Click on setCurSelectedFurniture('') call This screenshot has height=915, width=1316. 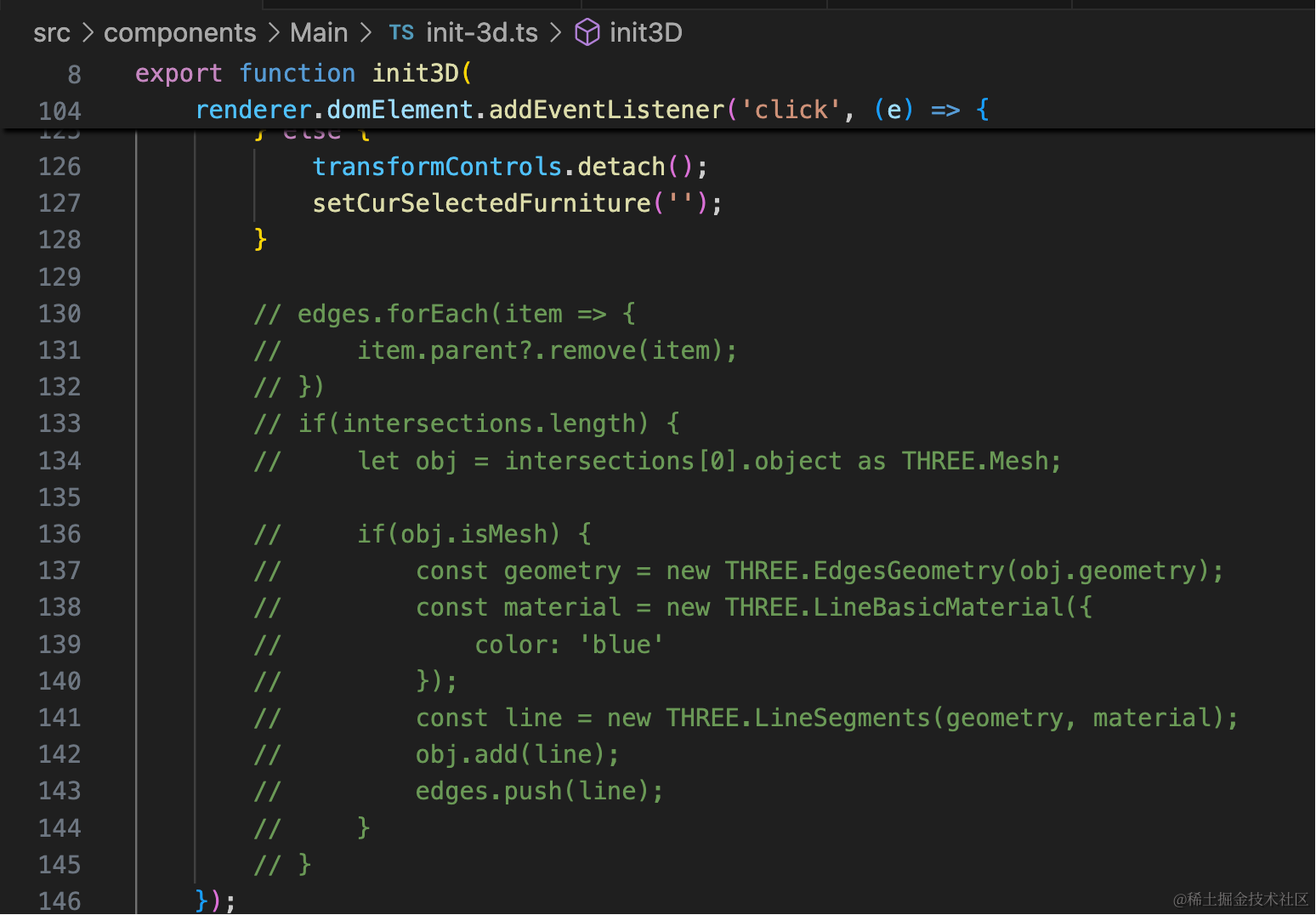[518, 203]
